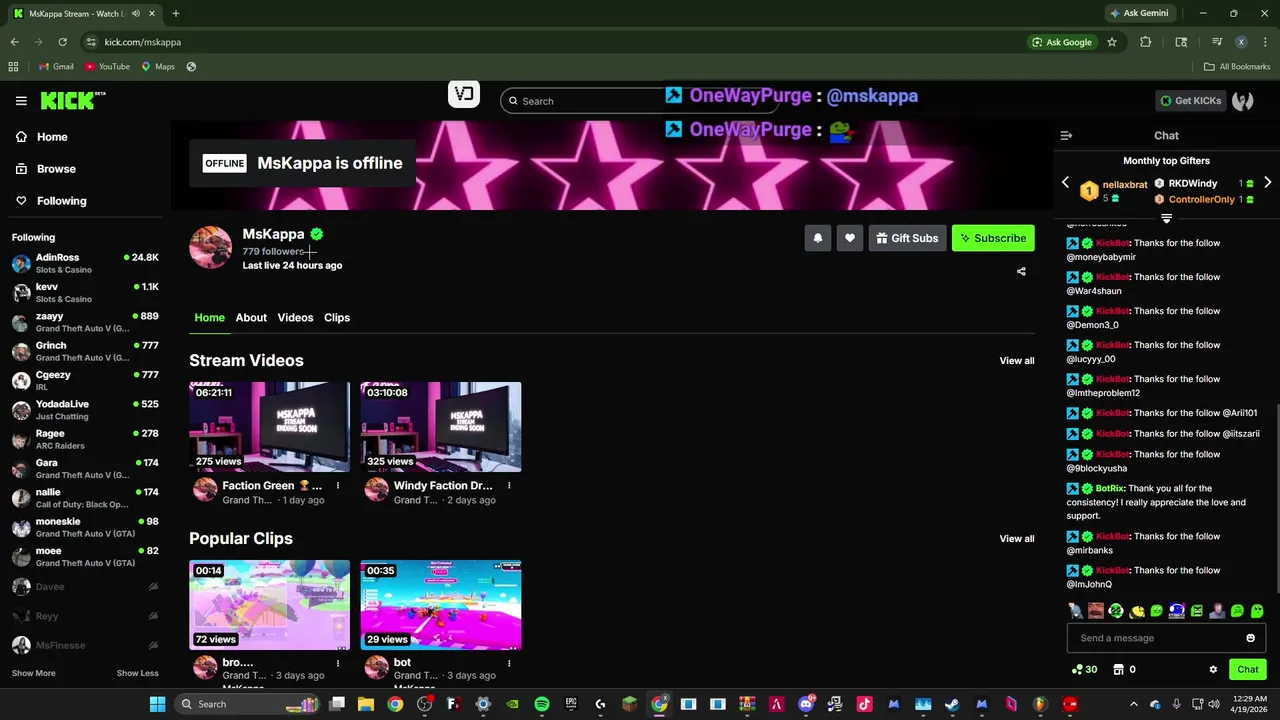This screenshot has width=1280, height=720.
Task: Open Ragee channel in Following list
Action: pyautogui.click(x=85, y=439)
